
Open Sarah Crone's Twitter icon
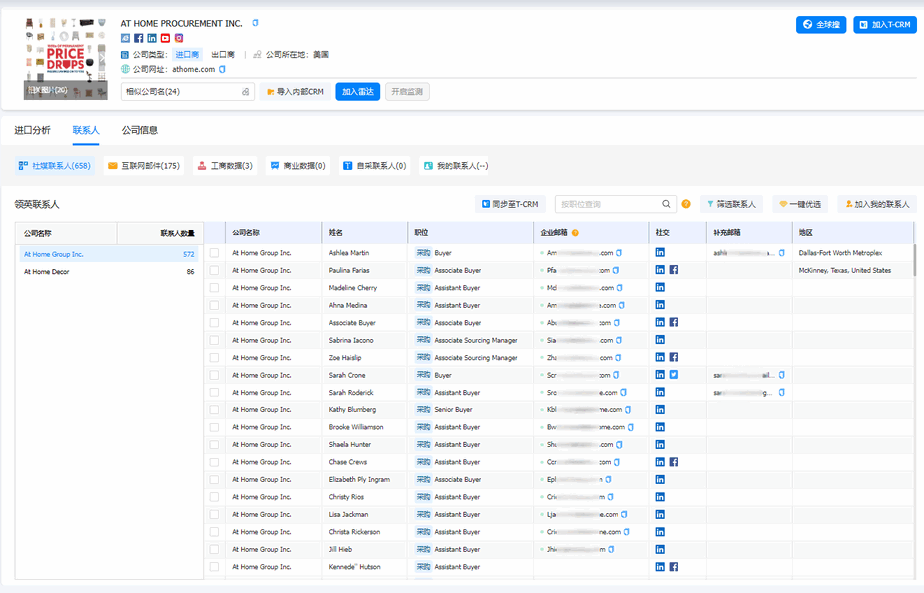click(x=674, y=375)
